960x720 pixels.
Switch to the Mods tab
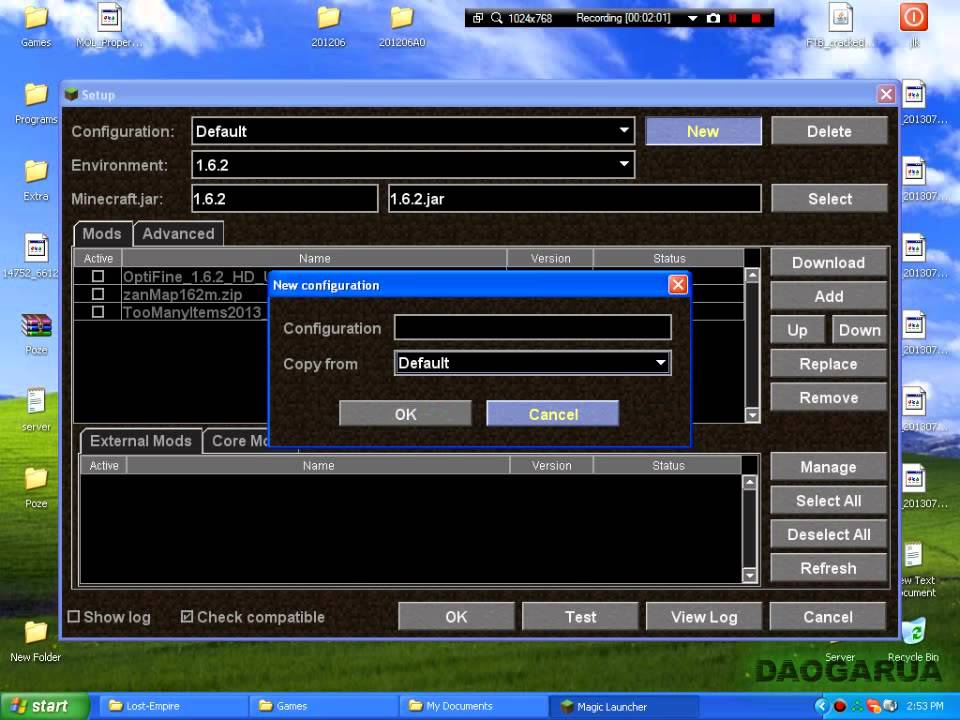click(x=102, y=234)
